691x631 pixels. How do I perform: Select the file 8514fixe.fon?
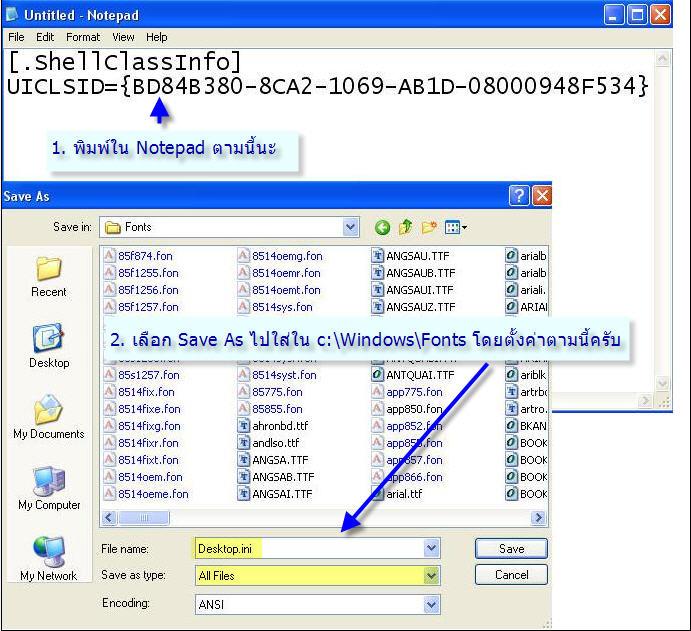point(142,409)
